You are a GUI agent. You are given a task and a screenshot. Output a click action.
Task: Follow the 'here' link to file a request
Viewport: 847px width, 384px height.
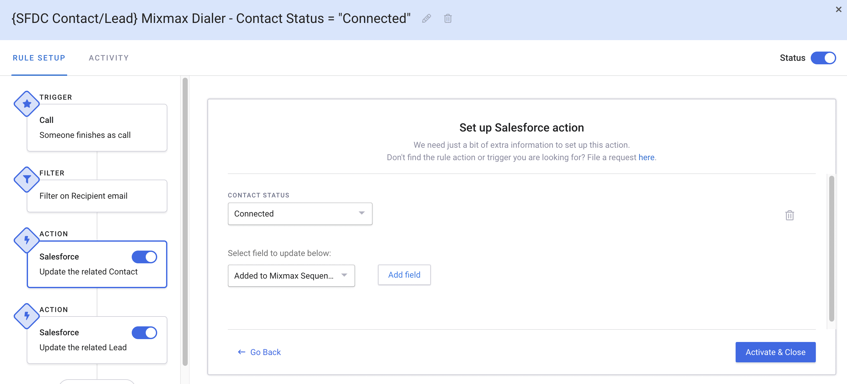coord(646,158)
